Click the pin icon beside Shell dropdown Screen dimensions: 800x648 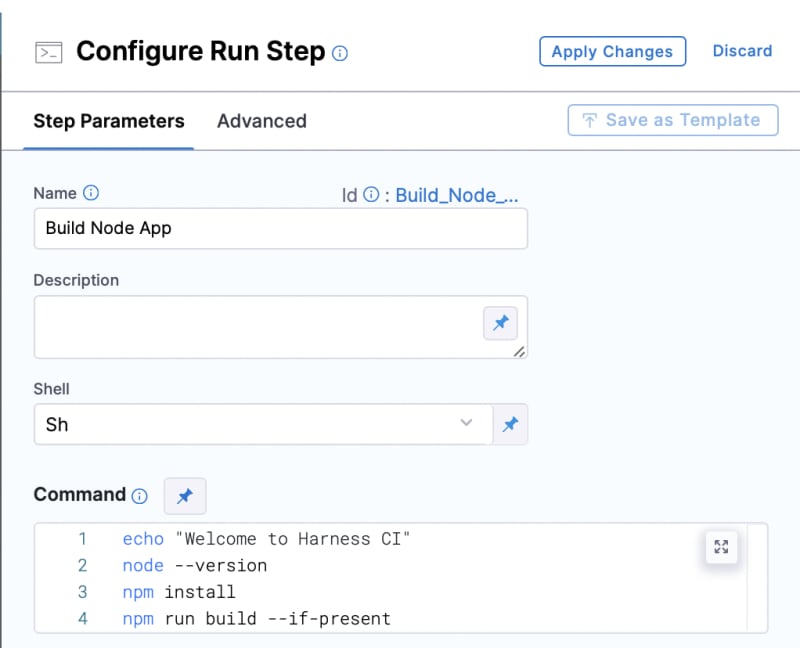pyautogui.click(x=510, y=424)
